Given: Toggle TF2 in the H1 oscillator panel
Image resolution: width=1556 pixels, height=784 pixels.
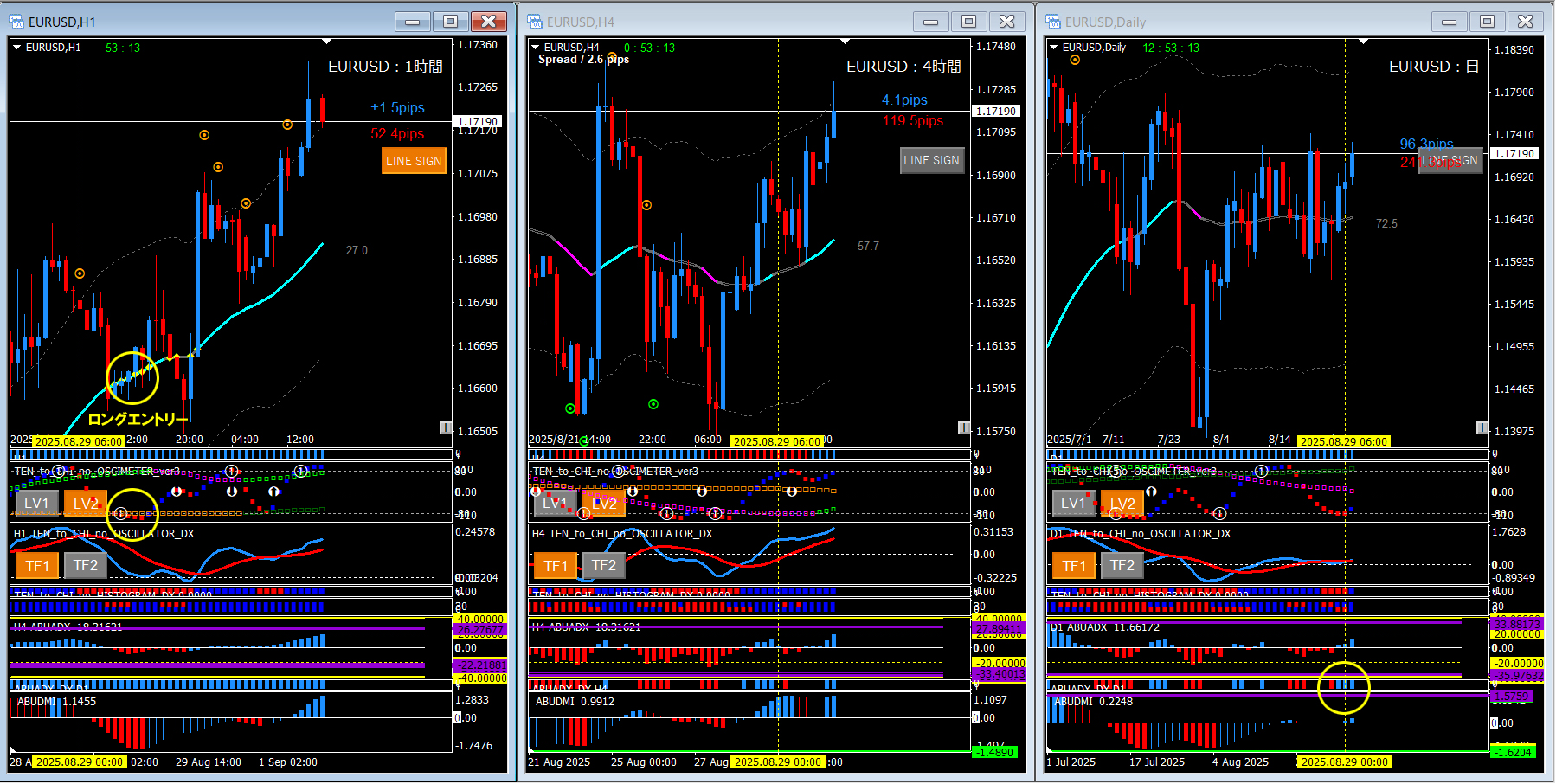Looking at the screenshot, I should point(86,566).
